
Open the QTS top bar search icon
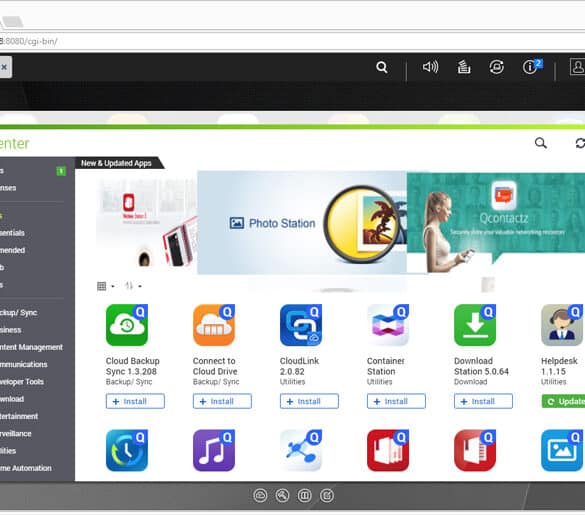click(x=382, y=67)
